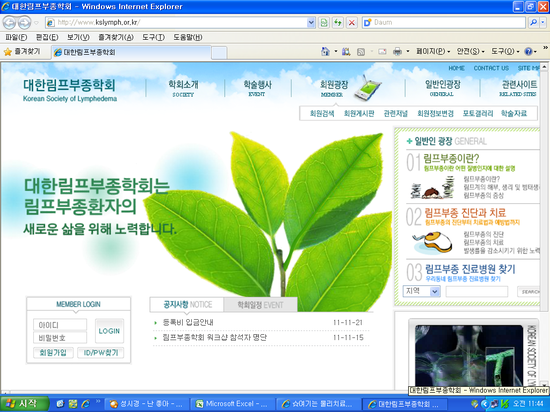Click the RSS feeds toolbar icon

pyautogui.click(x=361, y=52)
